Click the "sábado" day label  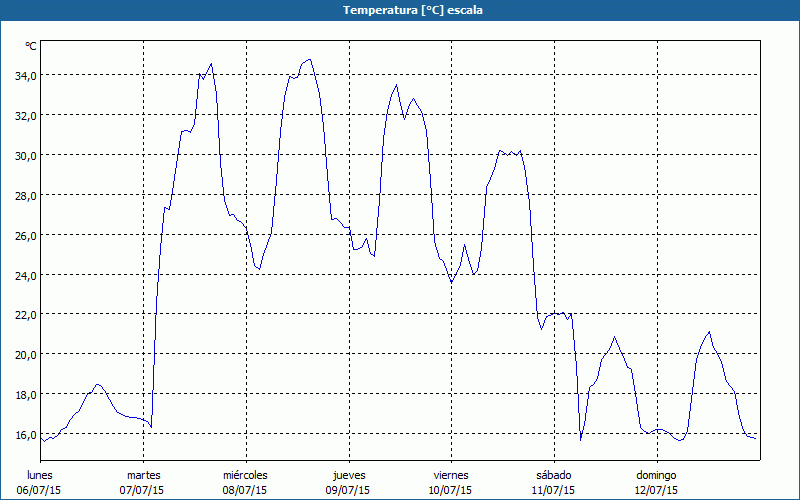click(x=552, y=475)
